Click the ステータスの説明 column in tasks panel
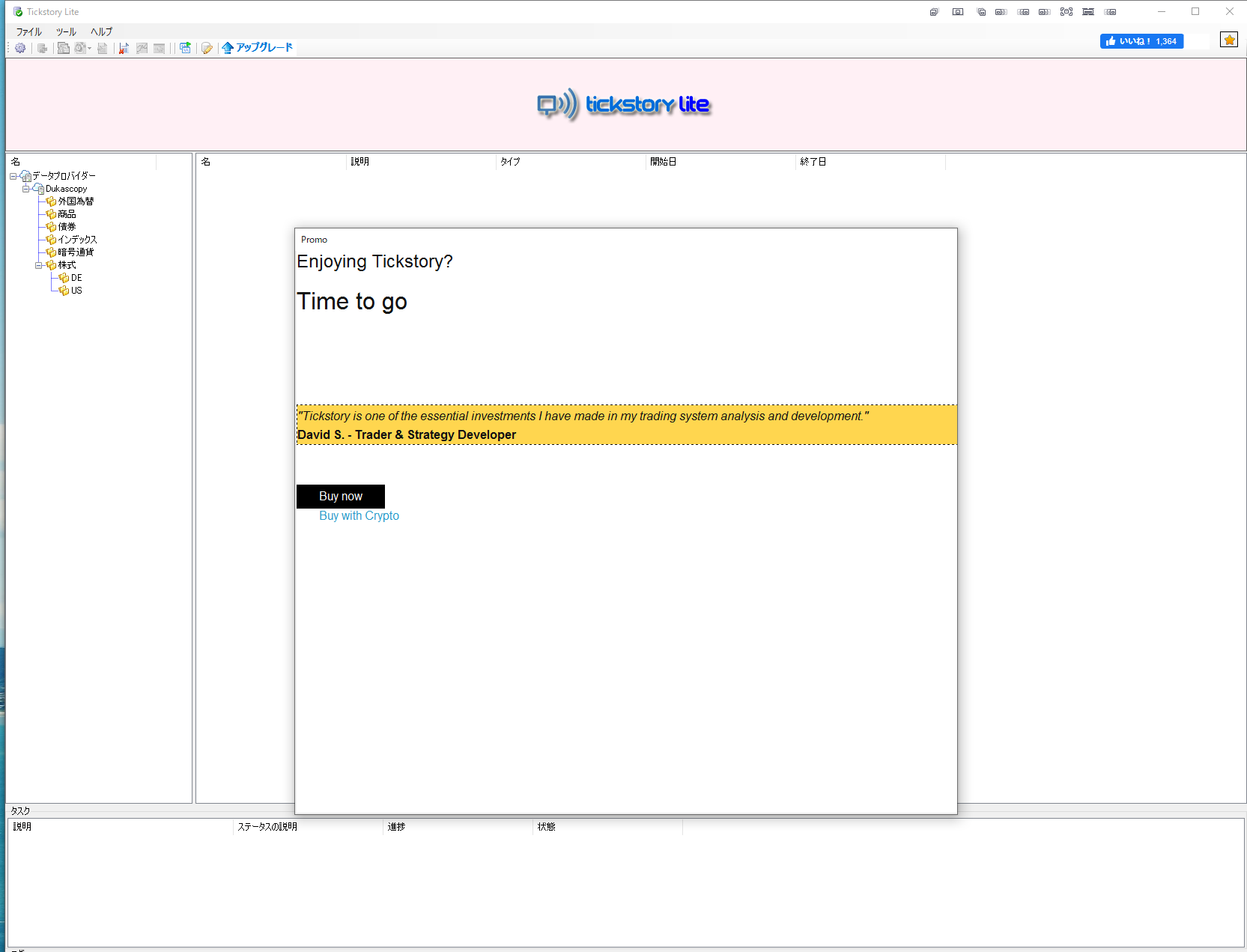 [308, 827]
